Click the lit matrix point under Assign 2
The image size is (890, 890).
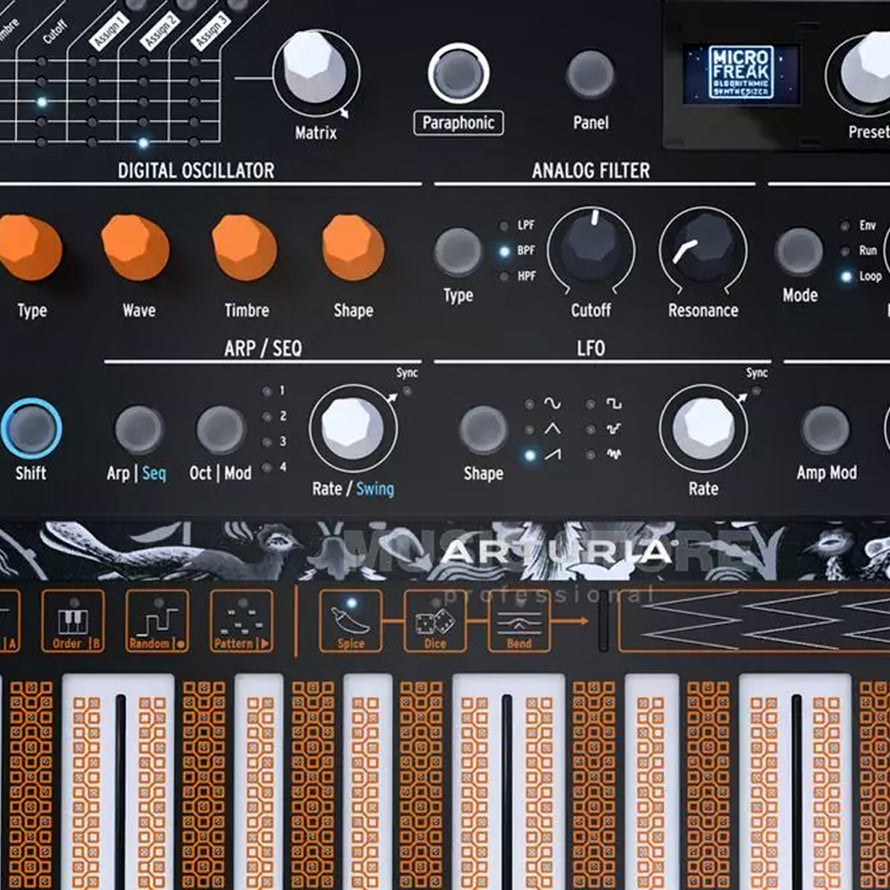click(x=143, y=142)
